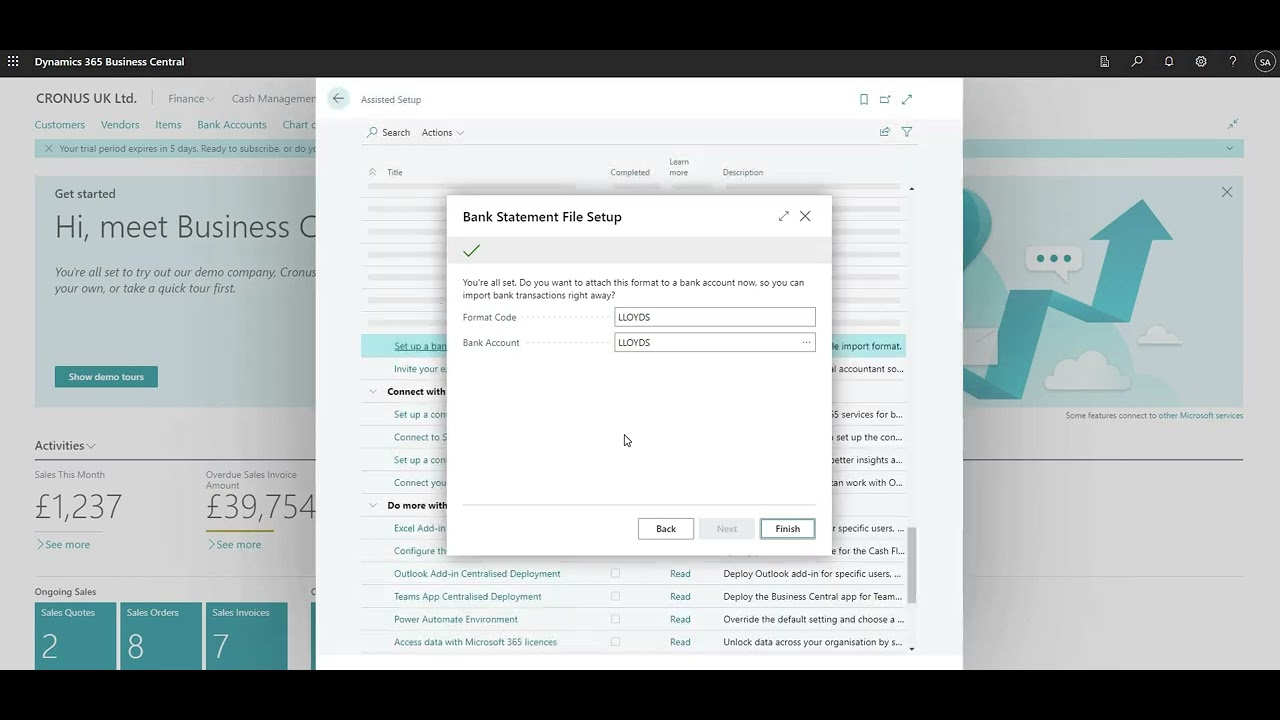Tick Completed checkbox for Teams App row
Screen dimensions: 1280x720
pos(615,597)
